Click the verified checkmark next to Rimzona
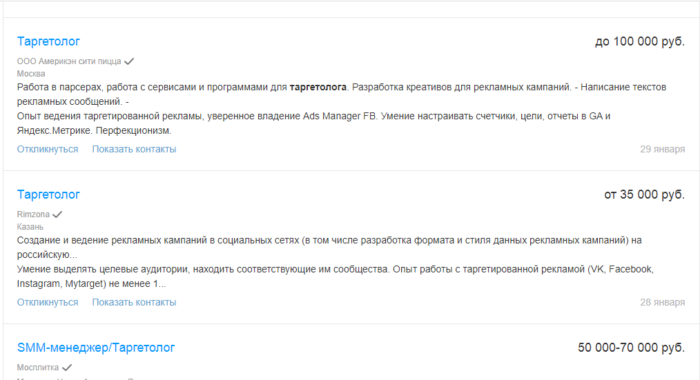Image resolution: width=700 pixels, height=380 pixels. [x=57, y=214]
